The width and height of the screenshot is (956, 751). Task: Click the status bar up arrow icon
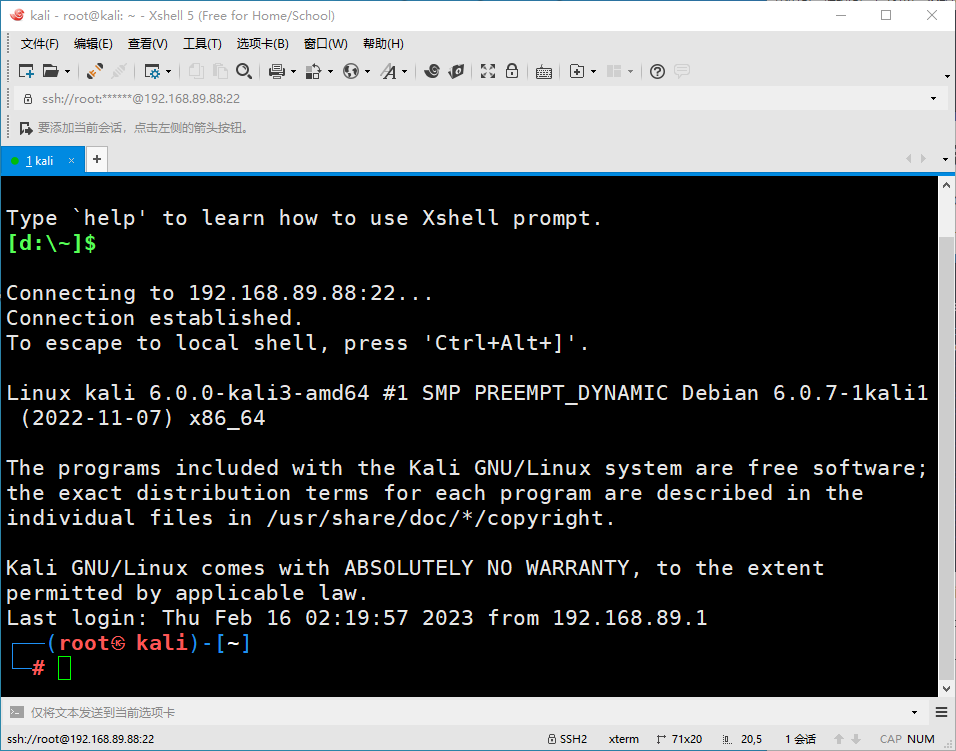pyautogui.click(x=839, y=739)
